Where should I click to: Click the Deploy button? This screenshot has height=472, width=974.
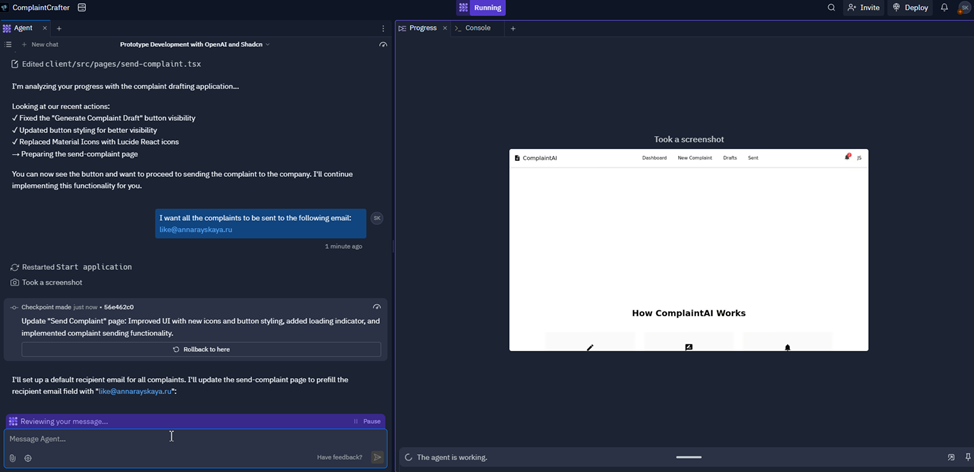click(910, 8)
